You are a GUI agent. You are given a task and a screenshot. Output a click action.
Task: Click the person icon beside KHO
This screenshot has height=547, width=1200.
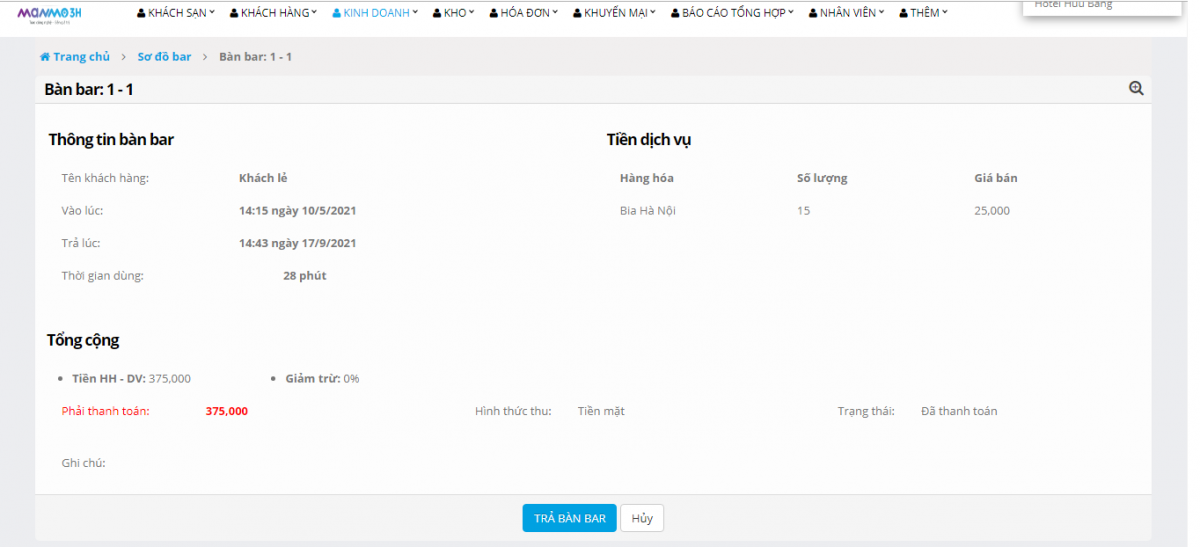click(437, 14)
